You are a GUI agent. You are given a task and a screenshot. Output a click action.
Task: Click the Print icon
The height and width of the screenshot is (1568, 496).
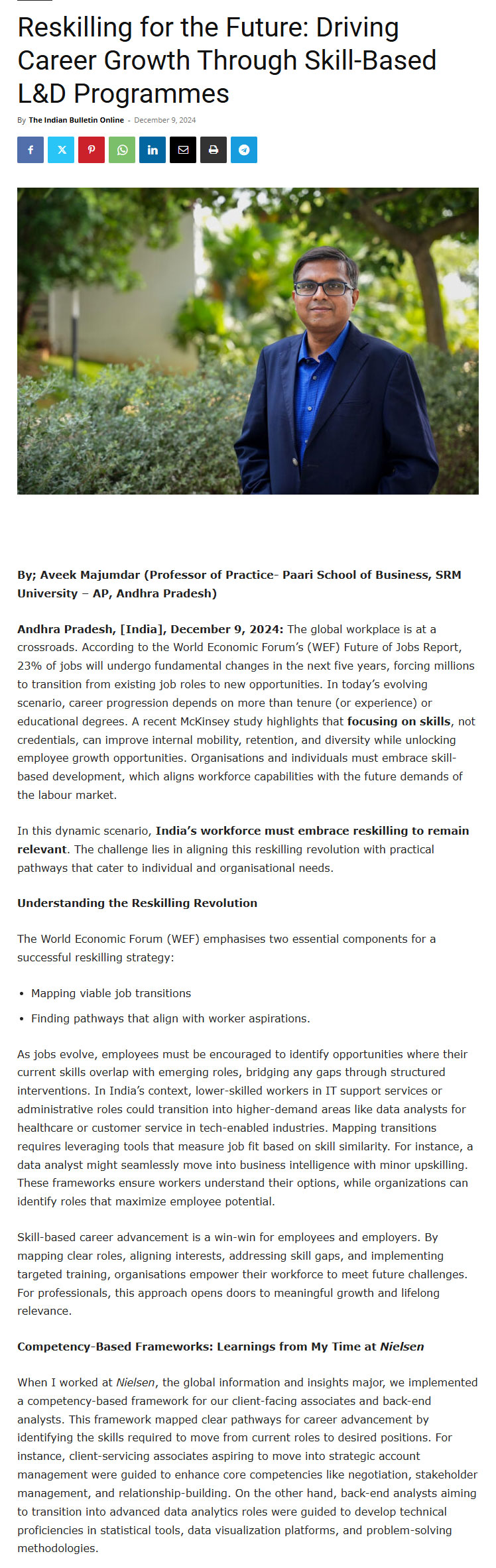(214, 150)
